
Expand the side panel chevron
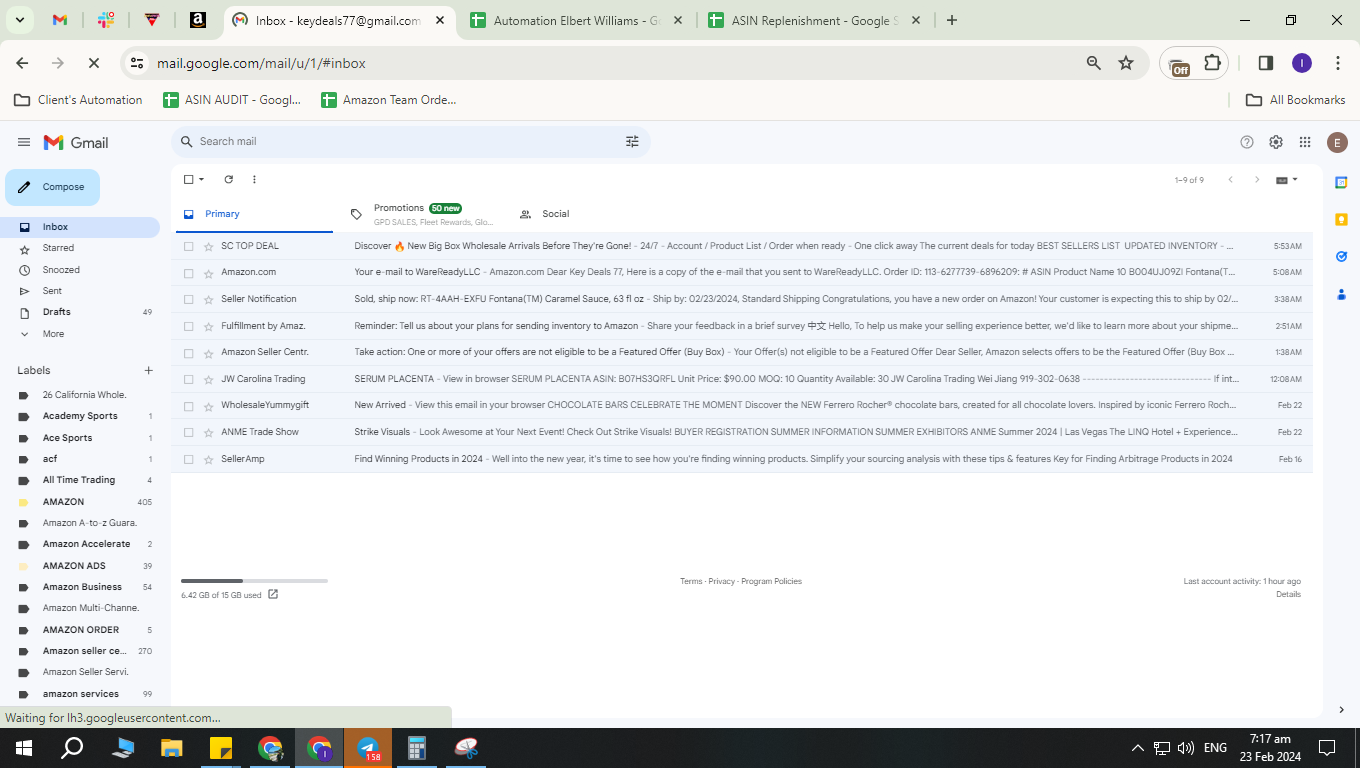click(1341, 710)
